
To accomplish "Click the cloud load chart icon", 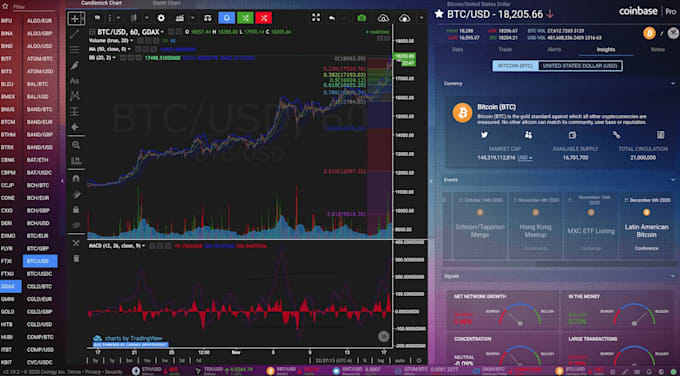I will click(x=404, y=18).
